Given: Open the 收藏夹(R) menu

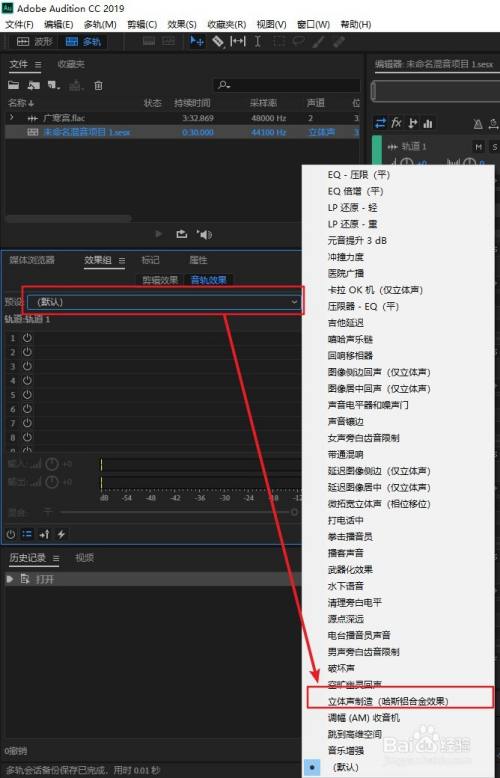Looking at the screenshot, I should click(227, 24).
